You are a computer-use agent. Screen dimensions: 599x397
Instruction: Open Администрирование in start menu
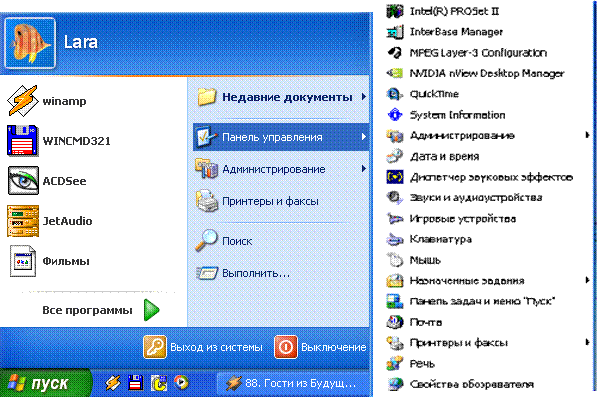pyautogui.click(x=281, y=169)
